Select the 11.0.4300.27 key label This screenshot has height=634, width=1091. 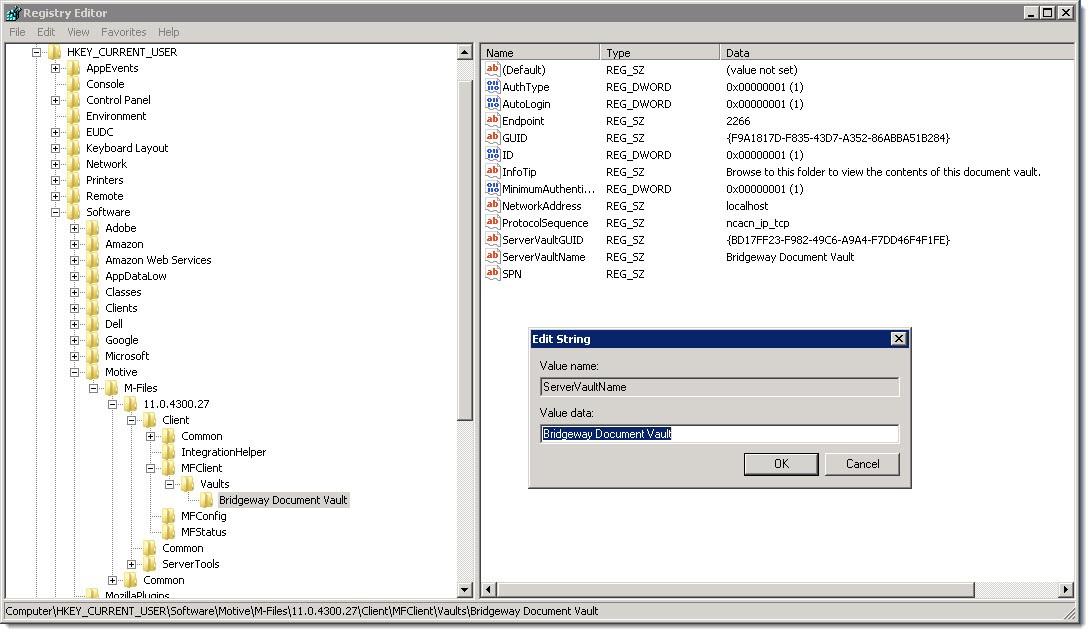click(x=176, y=404)
